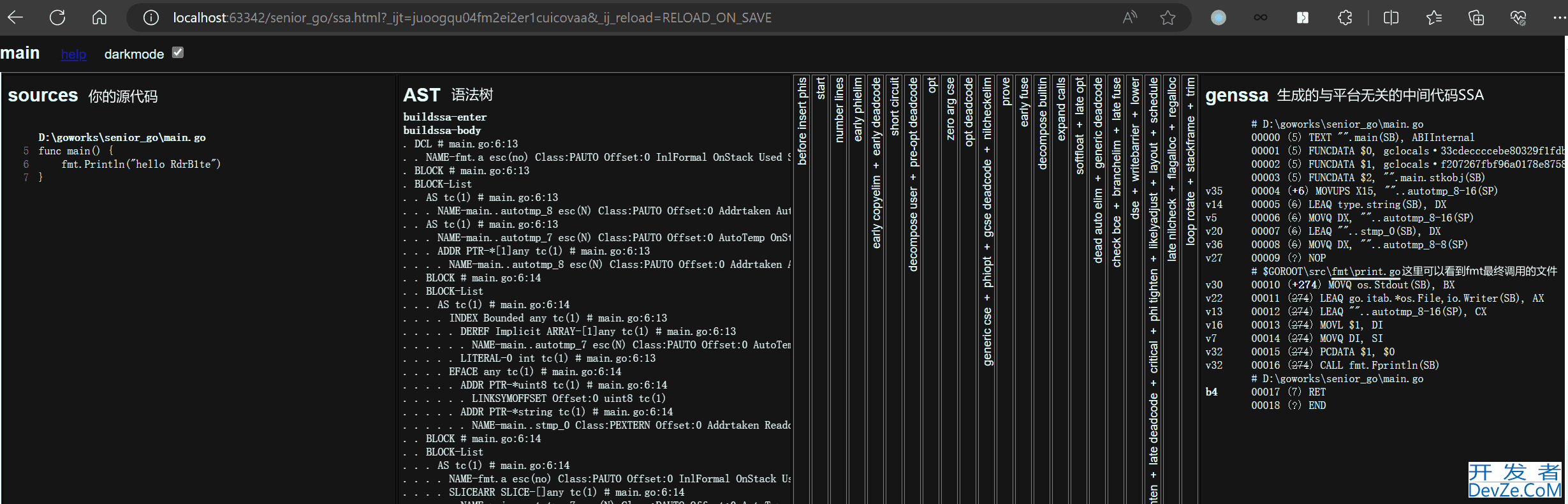Go back to the previous browser page
Image resolution: width=1568 pixels, height=504 pixels.
click(x=15, y=17)
